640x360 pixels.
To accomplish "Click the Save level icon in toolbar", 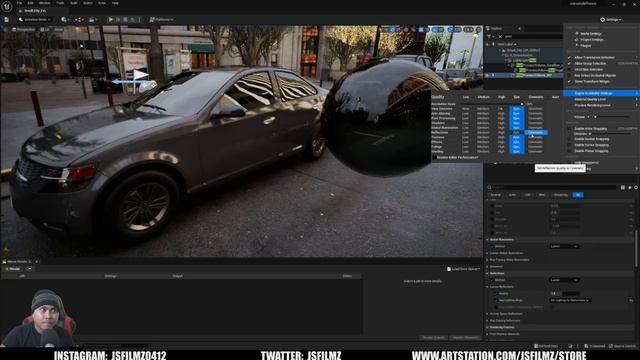I will pos(7,19).
